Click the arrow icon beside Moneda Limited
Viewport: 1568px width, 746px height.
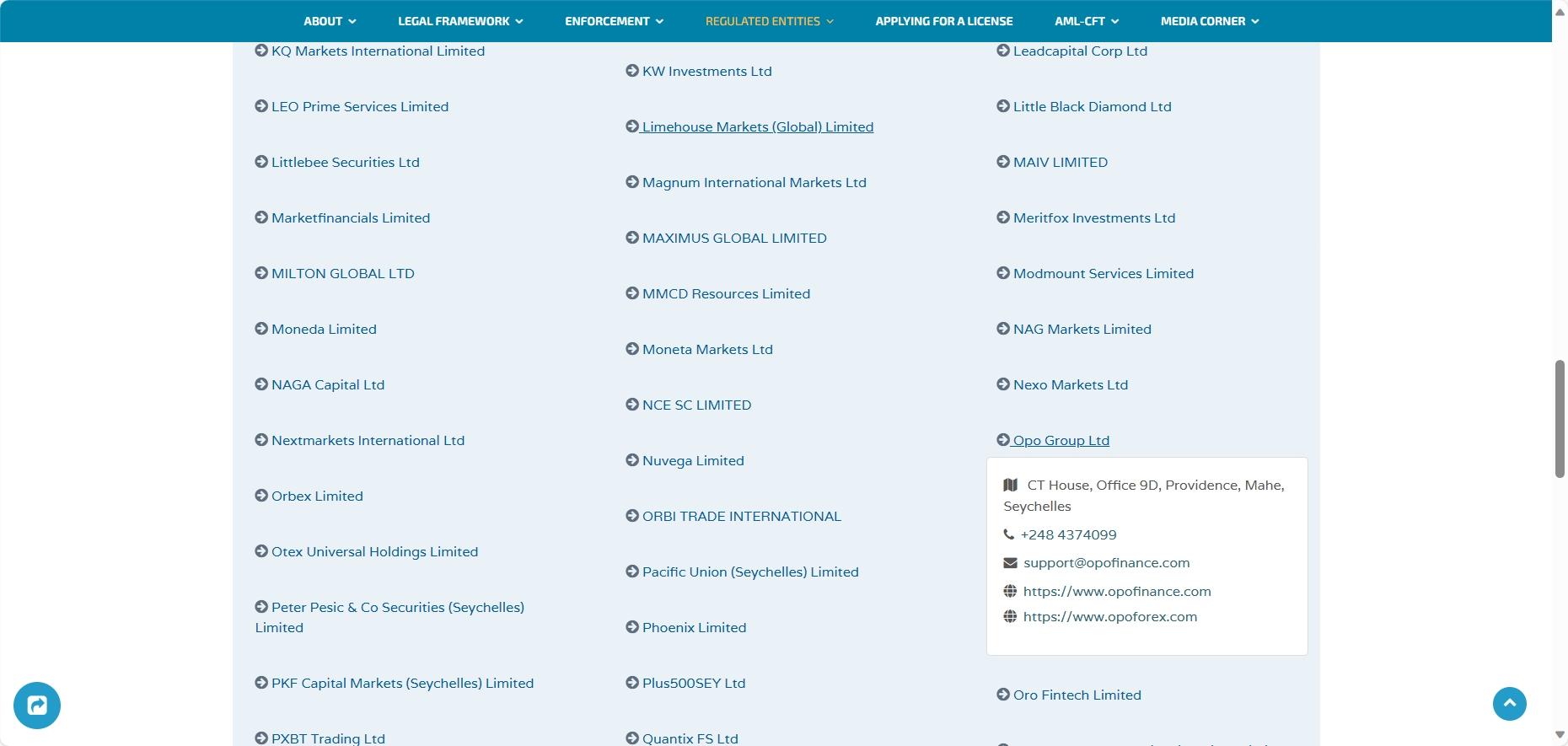coord(261,329)
